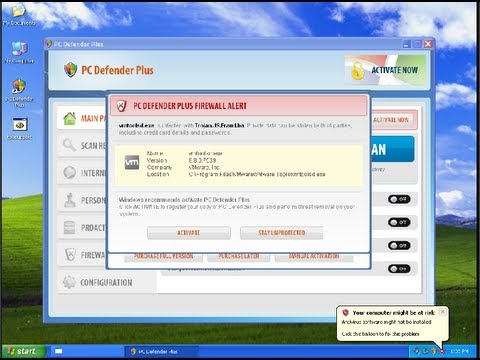Toggle the second Off switch
The width and height of the screenshot is (480, 360).
[399, 222]
